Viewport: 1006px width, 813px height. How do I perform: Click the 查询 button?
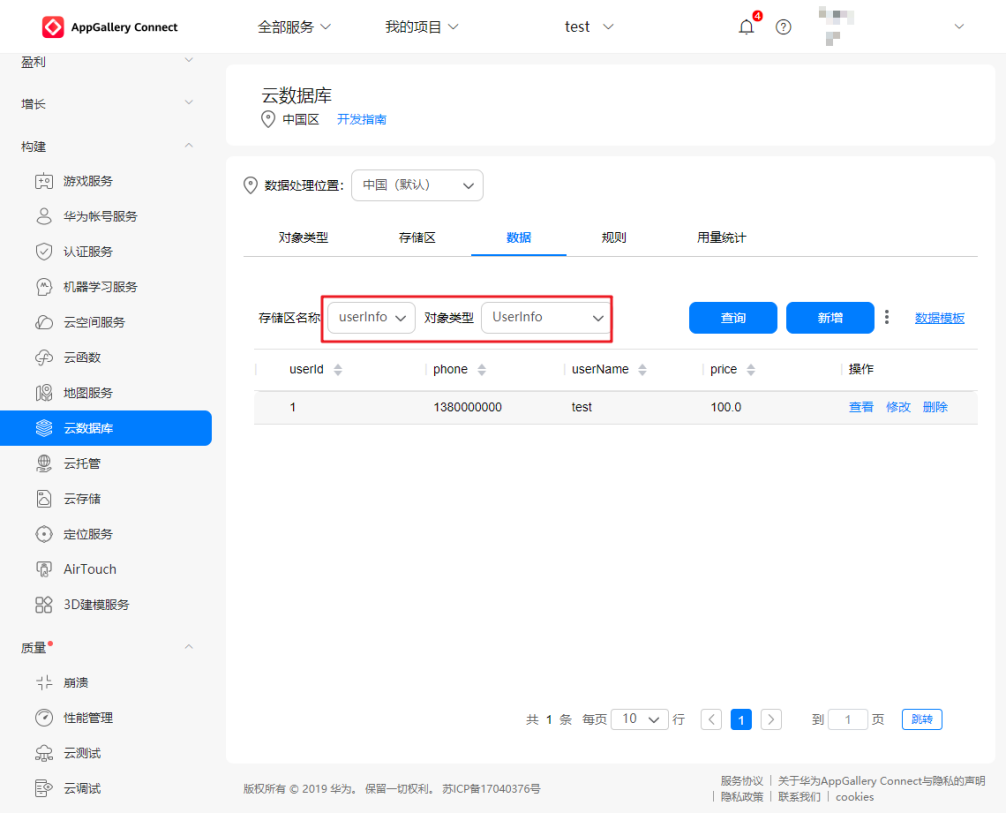pos(733,318)
